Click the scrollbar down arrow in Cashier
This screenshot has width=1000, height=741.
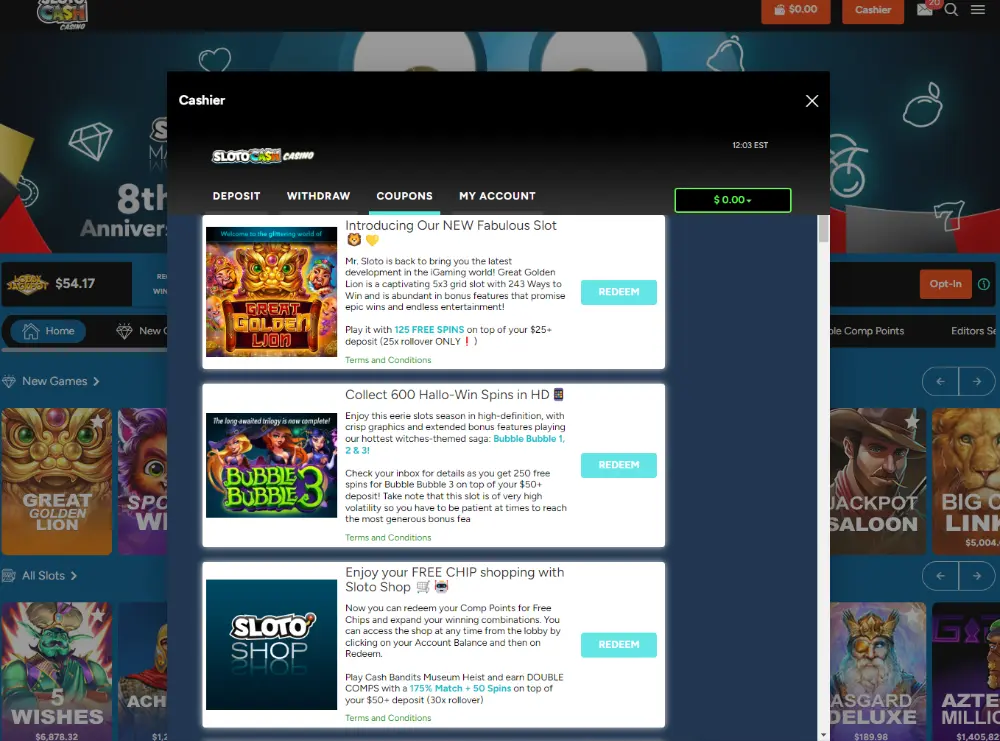[x=823, y=735]
